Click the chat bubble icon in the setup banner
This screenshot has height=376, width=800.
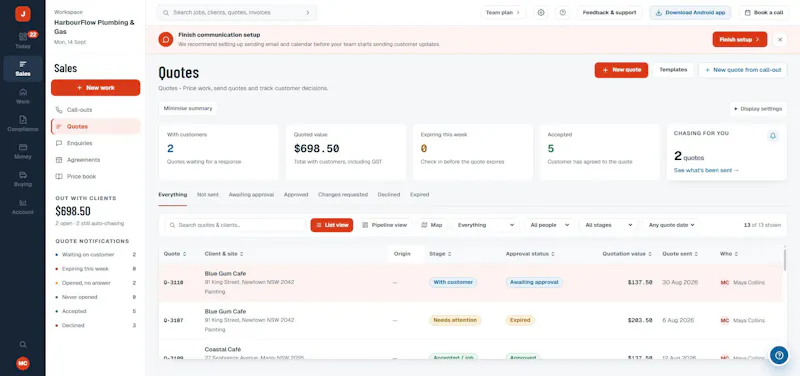[165, 39]
